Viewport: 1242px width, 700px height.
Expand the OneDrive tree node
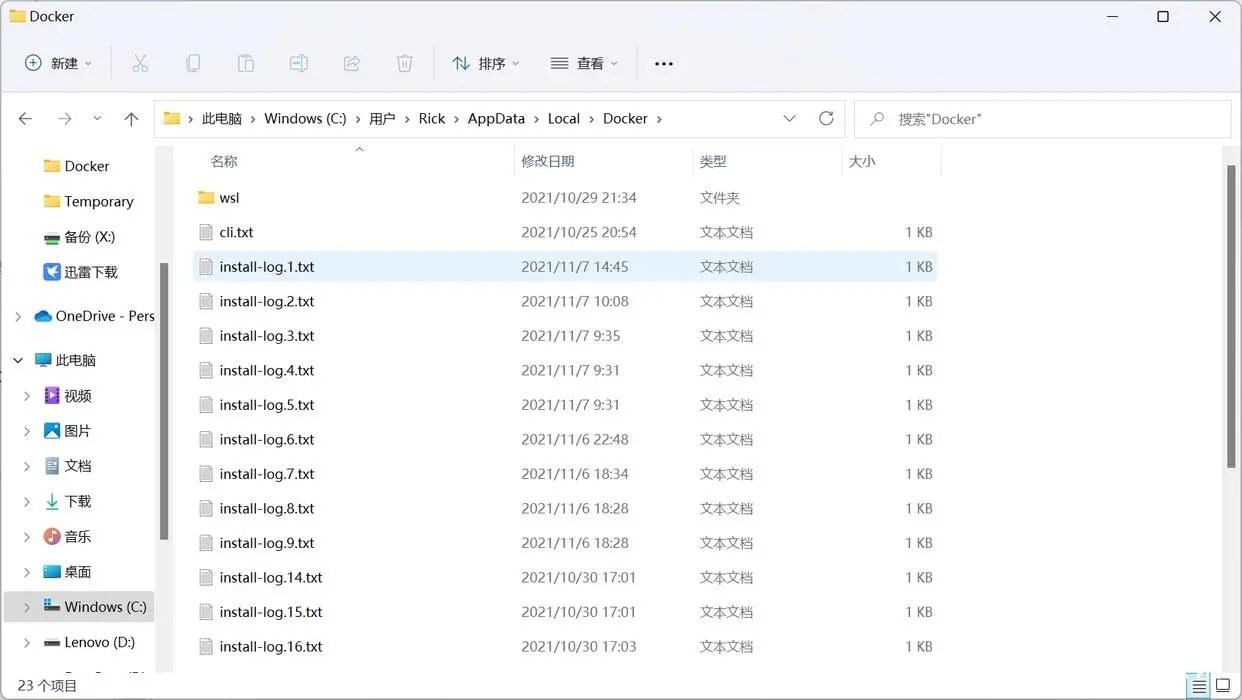click(18, 316)
